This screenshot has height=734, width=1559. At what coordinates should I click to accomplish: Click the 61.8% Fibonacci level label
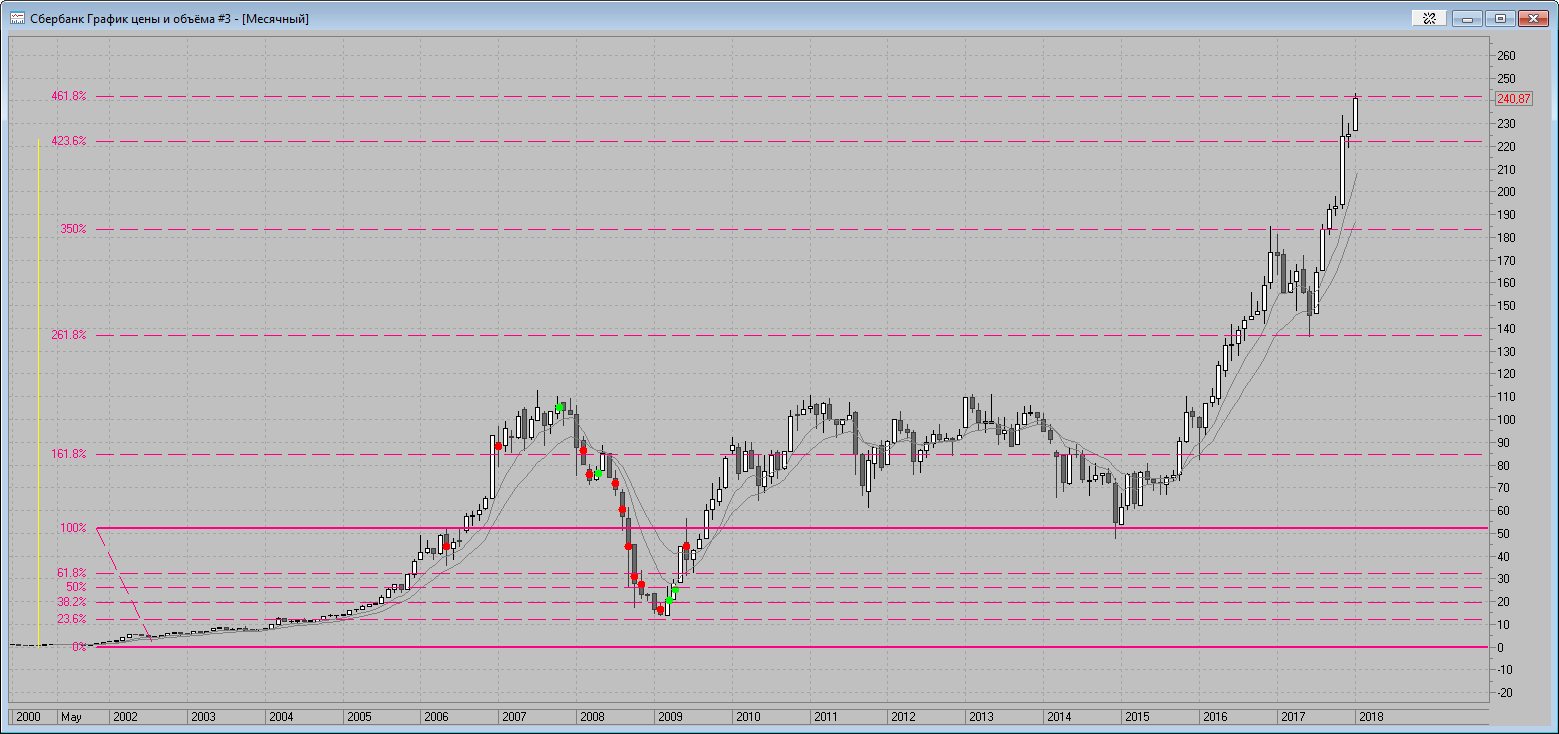[72, 573]
